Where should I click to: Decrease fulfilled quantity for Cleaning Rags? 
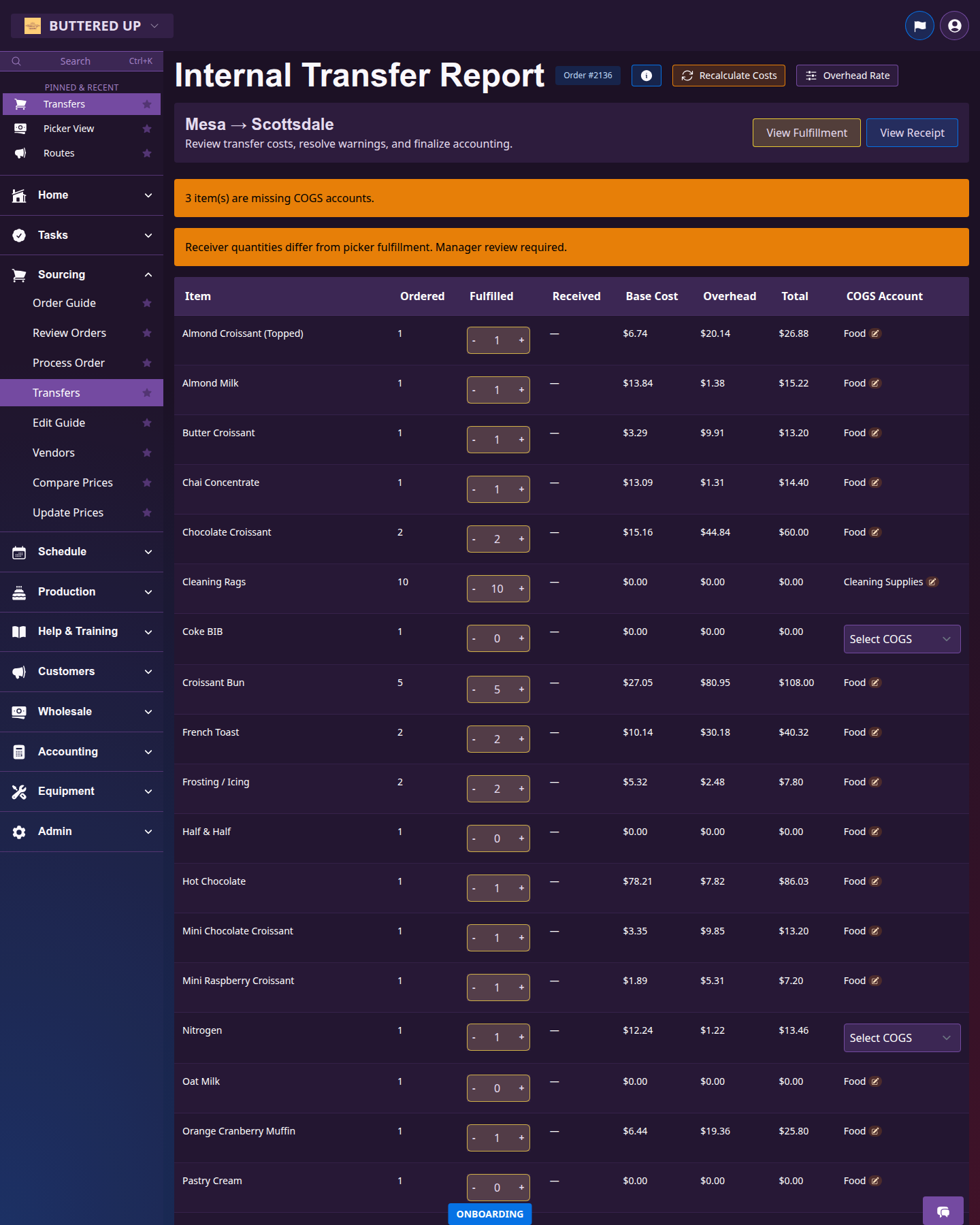tap(474, 589)
